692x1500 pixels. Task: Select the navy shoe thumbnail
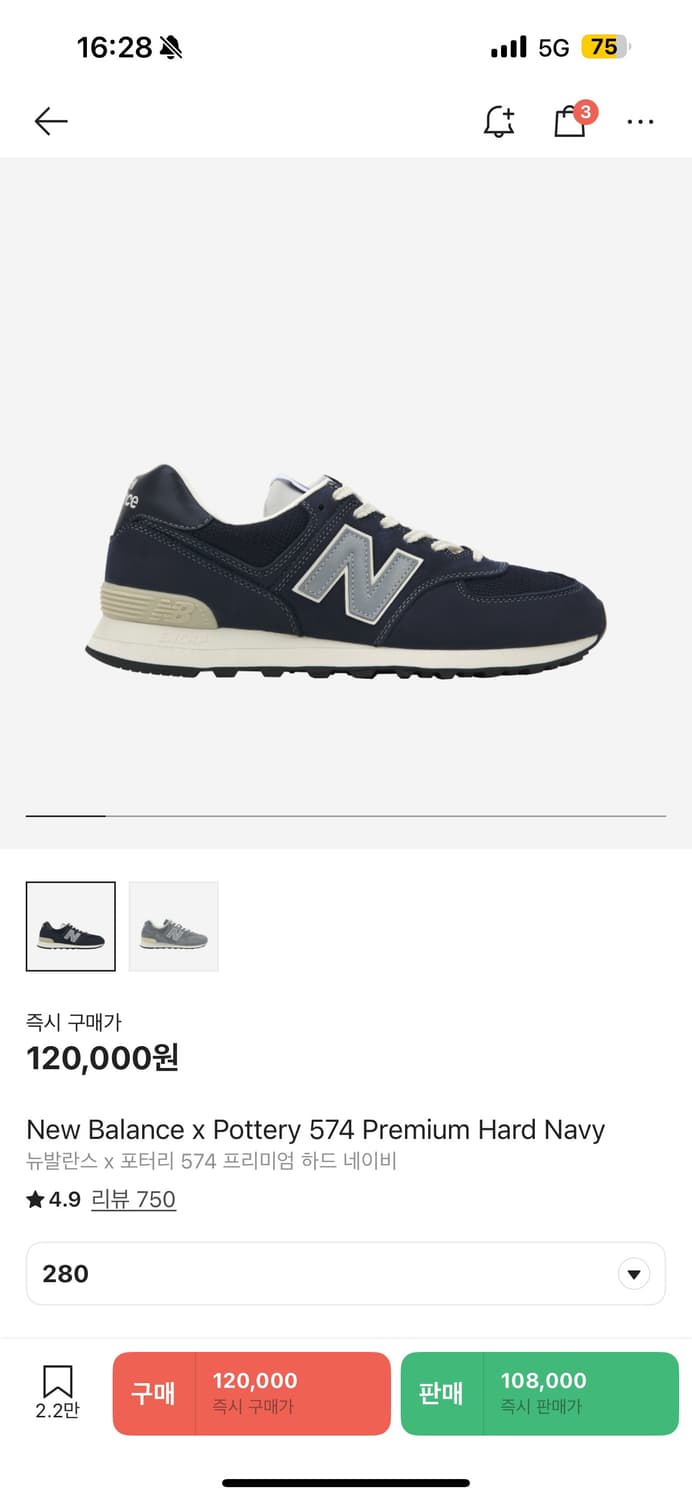click(71, 926)
